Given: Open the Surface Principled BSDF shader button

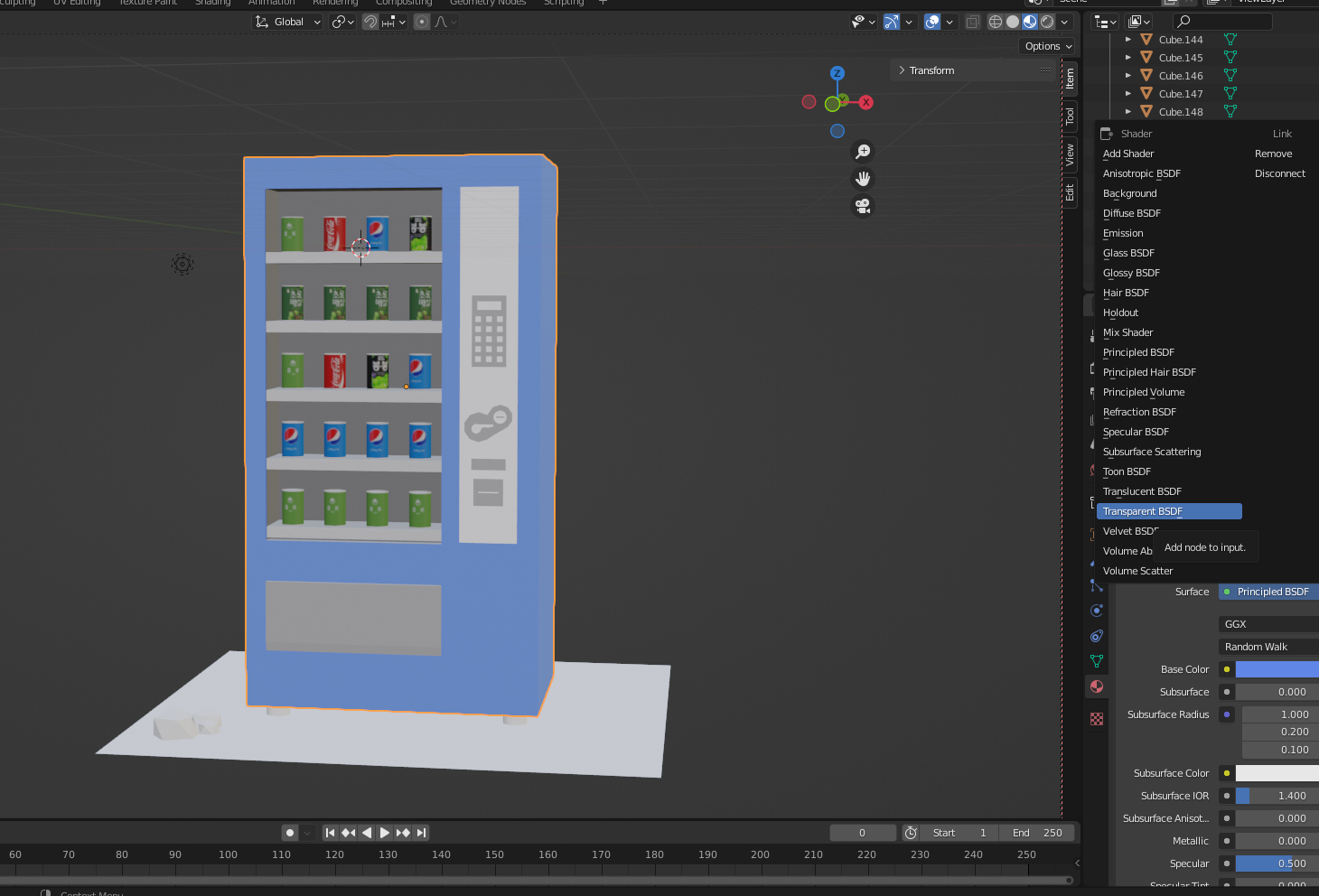Looking at the screenshot, I should point(1268,592).
